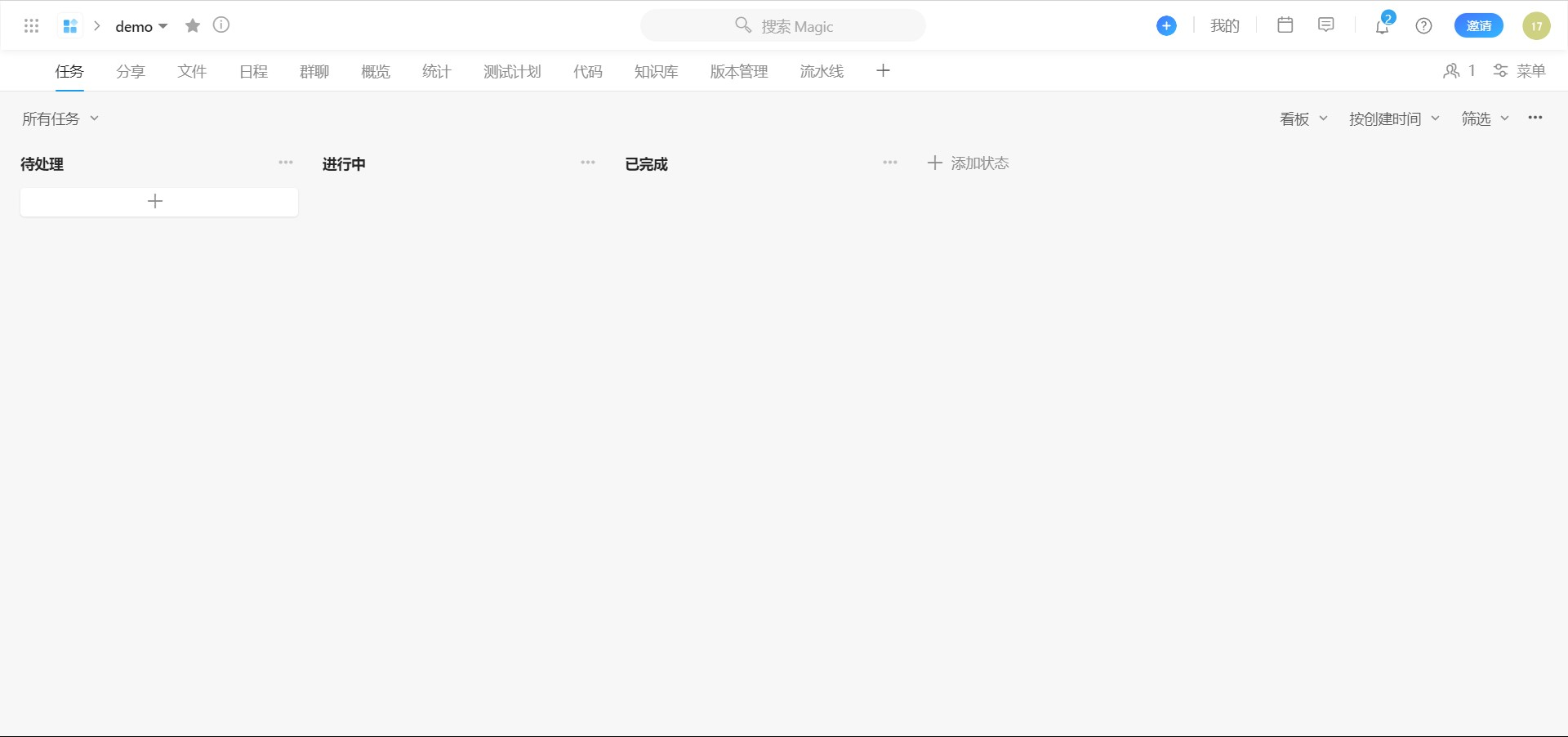
Task: Expand the 所有任务 filter dropdown
Action: tap(60, 118)
